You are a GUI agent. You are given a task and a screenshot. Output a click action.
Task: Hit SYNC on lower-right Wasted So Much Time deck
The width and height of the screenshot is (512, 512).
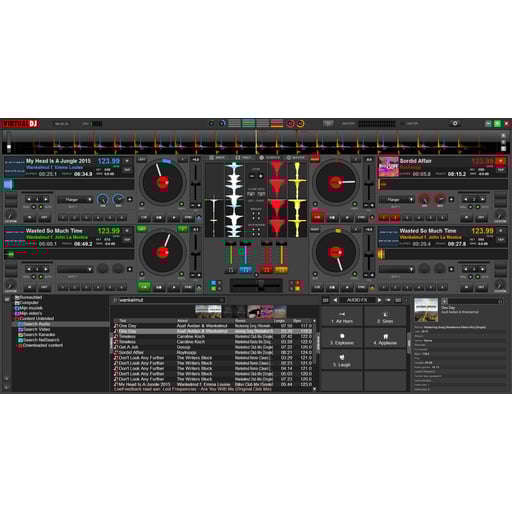361,287
